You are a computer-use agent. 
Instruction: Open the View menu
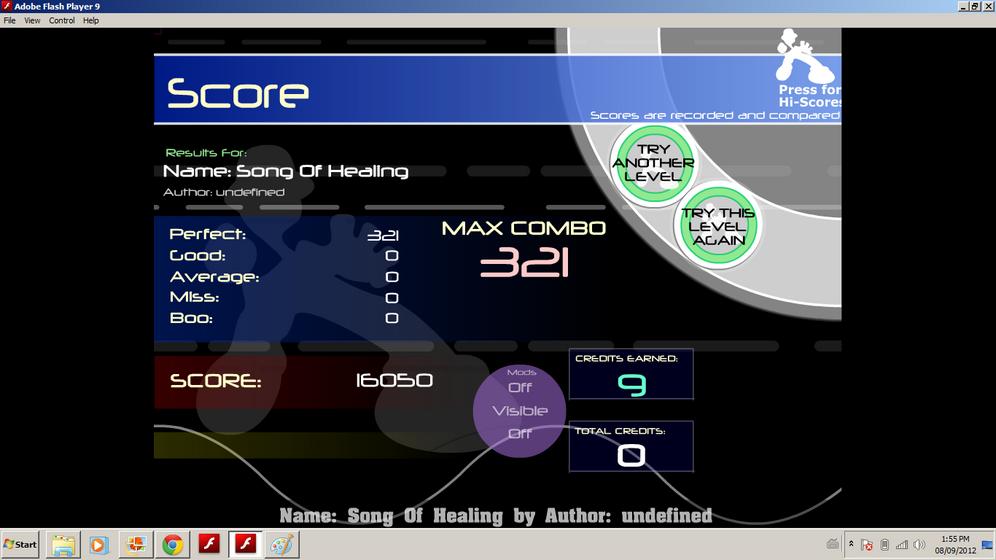[x=32, y=20]
